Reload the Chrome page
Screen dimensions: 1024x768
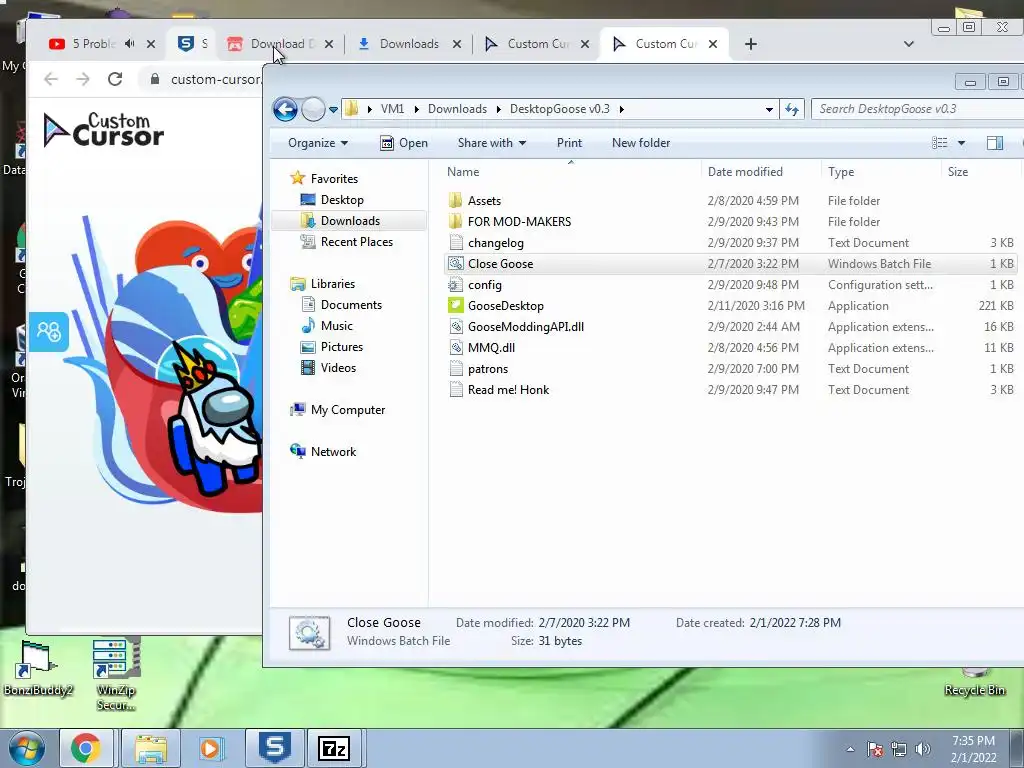115,79
